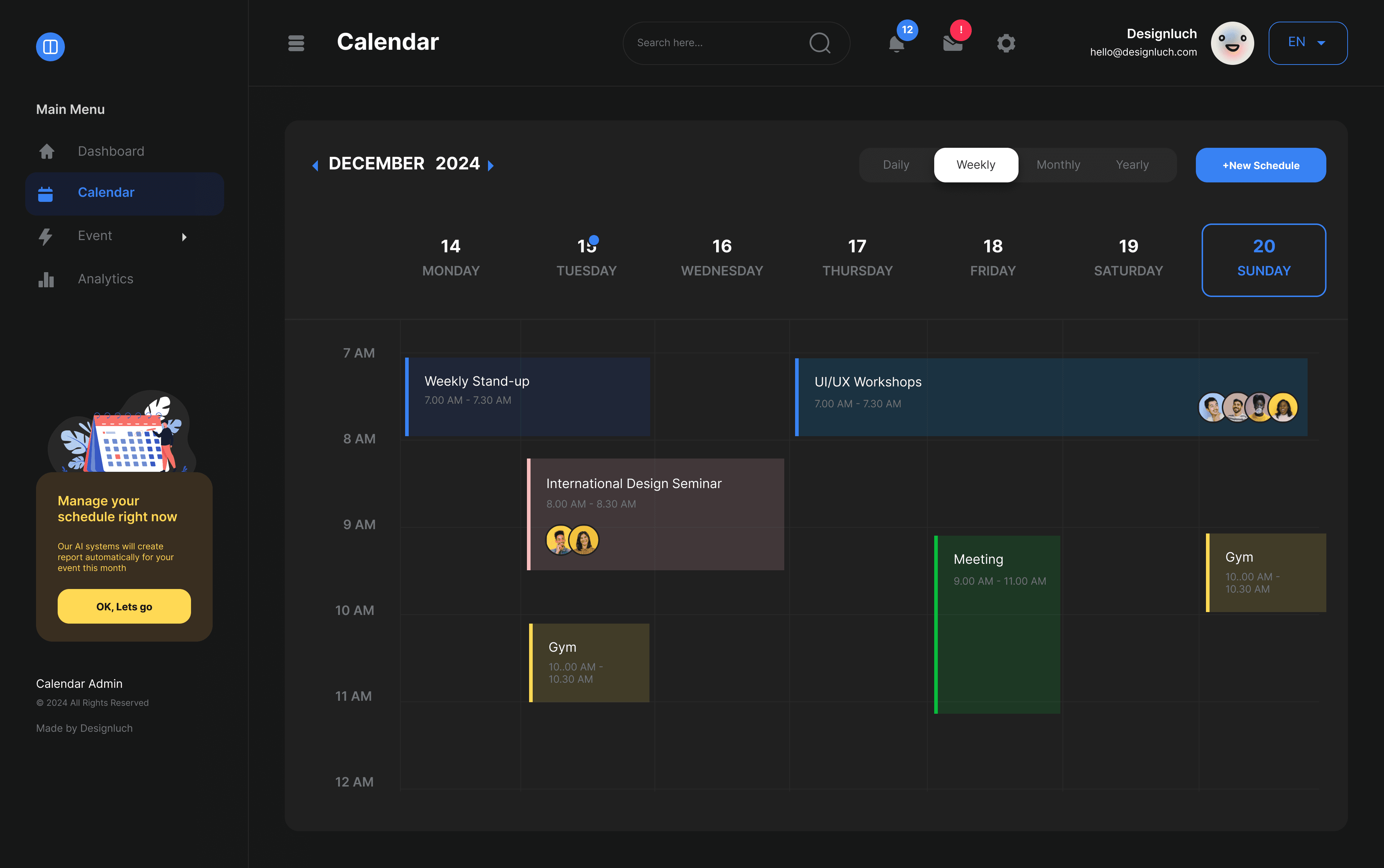Click the hamburger menu icon
This screenshot has height=868, width=1384.
click(296, 43)
